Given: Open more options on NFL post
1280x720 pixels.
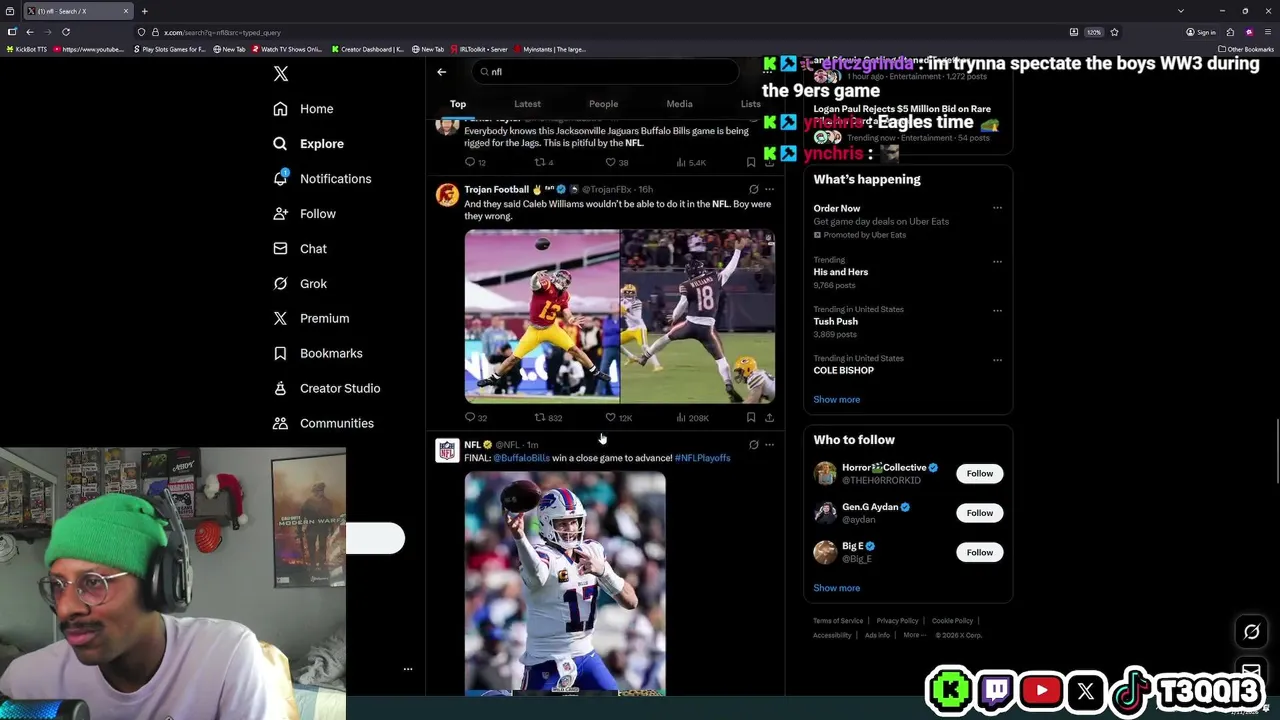Looking at the screenshot, I should [769, 445].
